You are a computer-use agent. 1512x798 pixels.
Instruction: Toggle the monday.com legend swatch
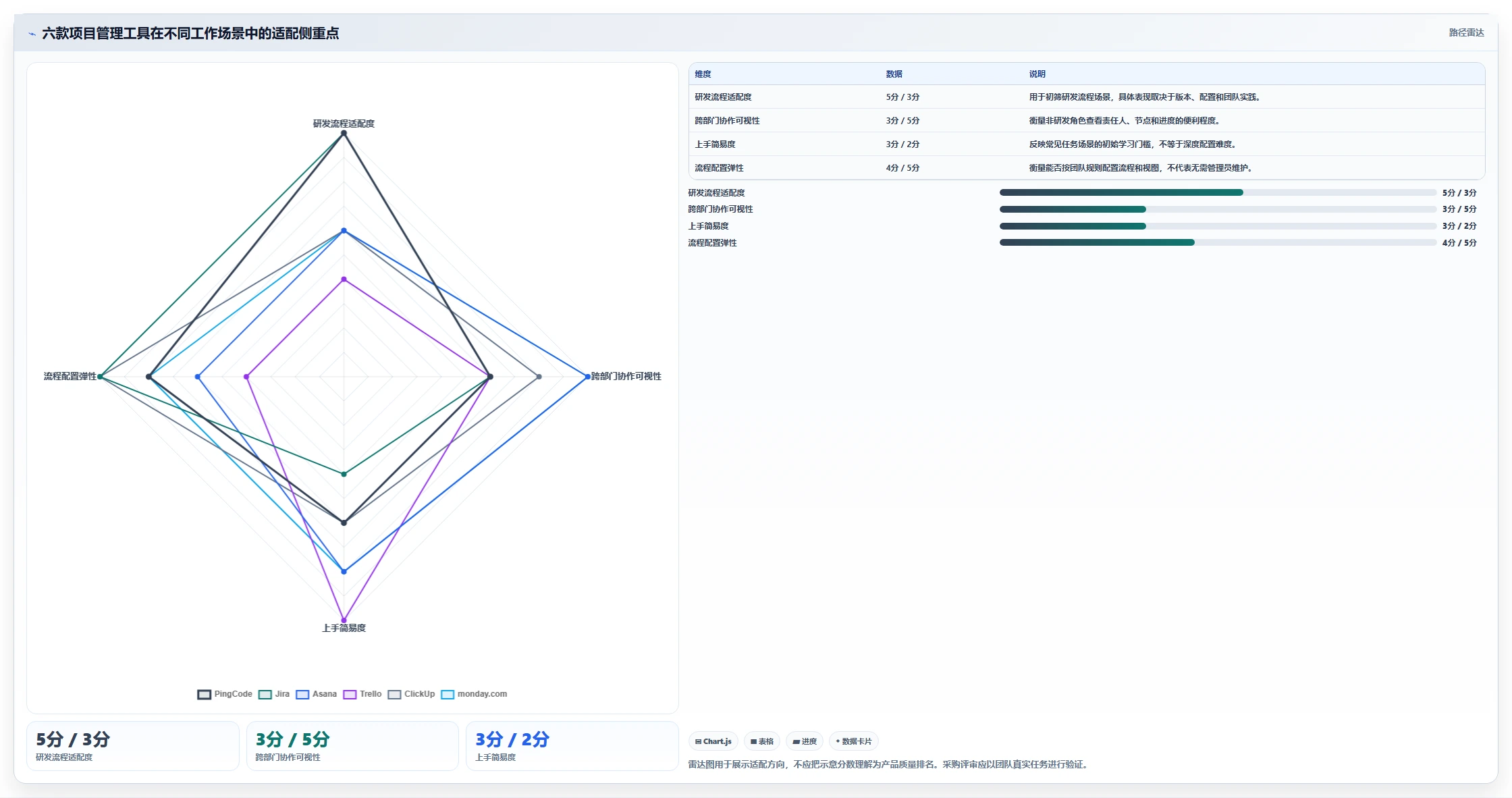(x=448, y=694)
